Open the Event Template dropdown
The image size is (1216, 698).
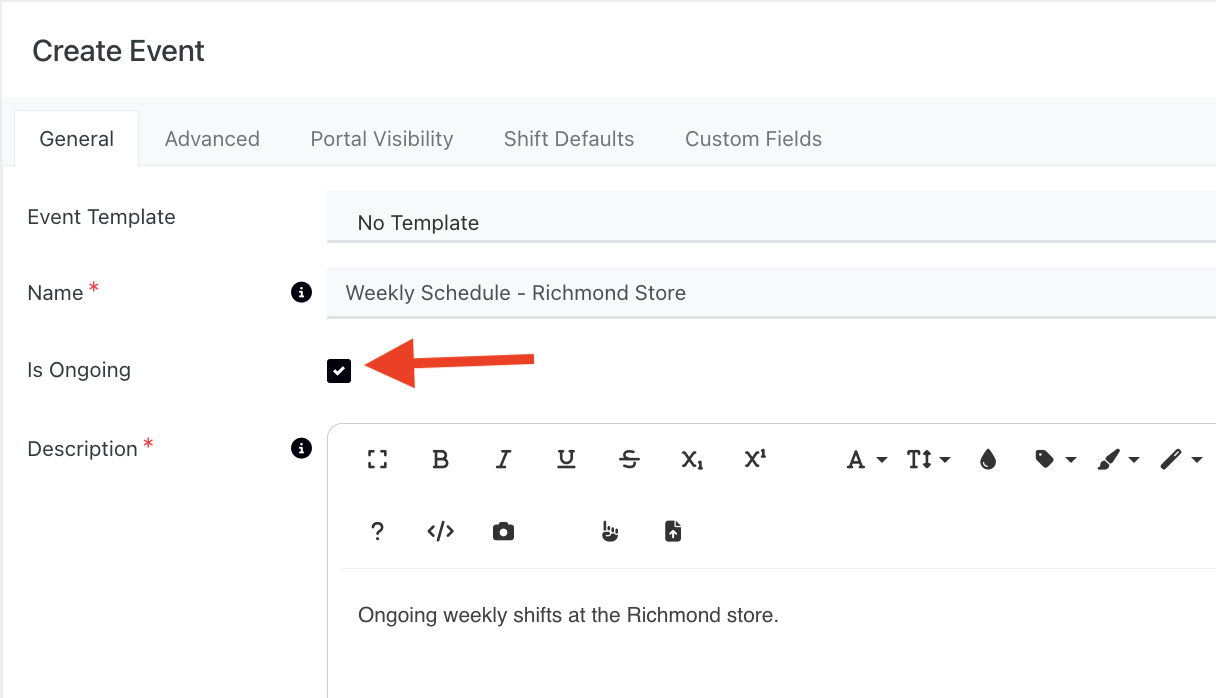pyautogui.click(x=770, y=222)
